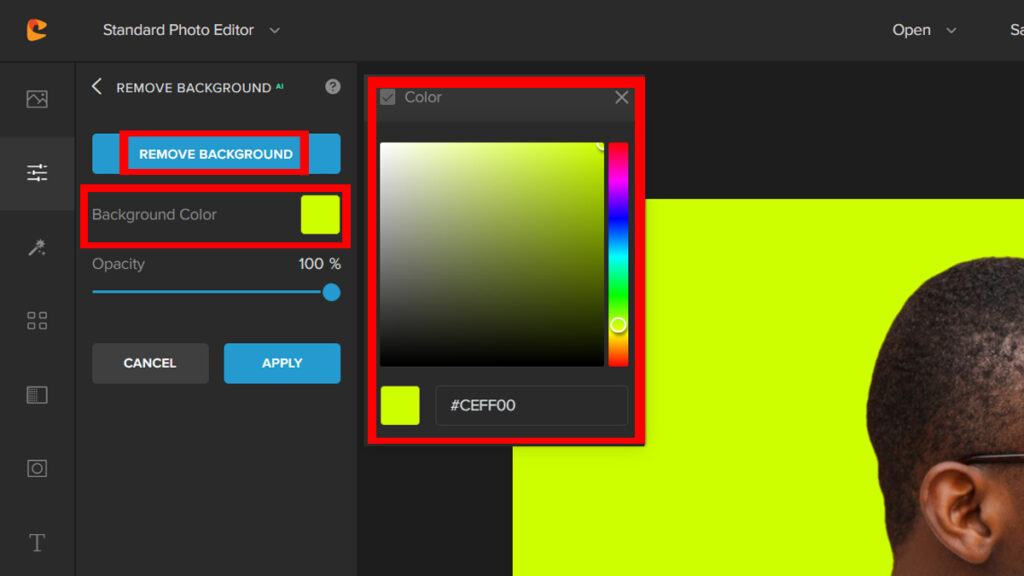Open the Touch Up magic wand tool

coord(37,247)
